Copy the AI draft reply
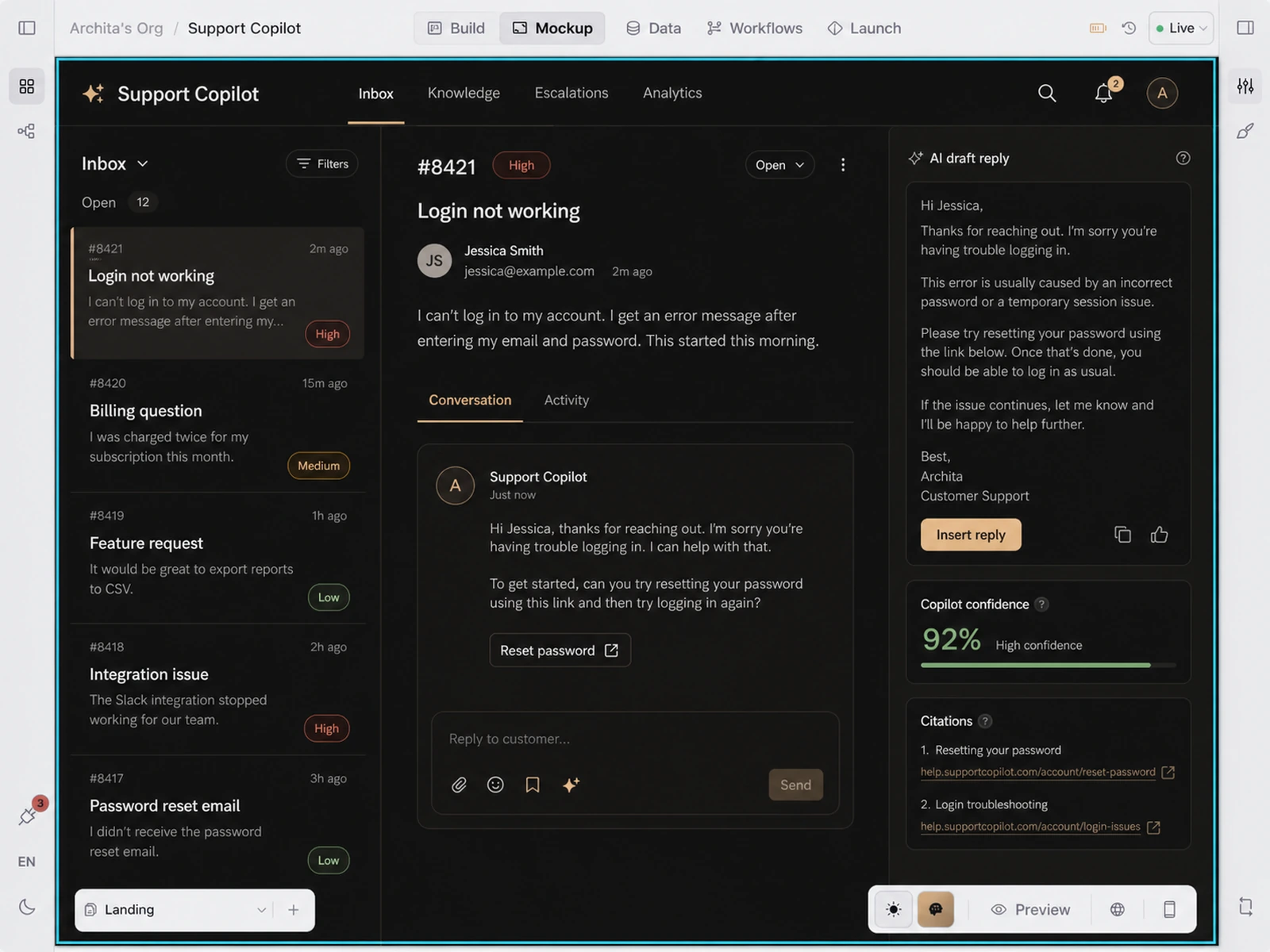Screen dimensions: 1270x952 [x=1122, y=535]
